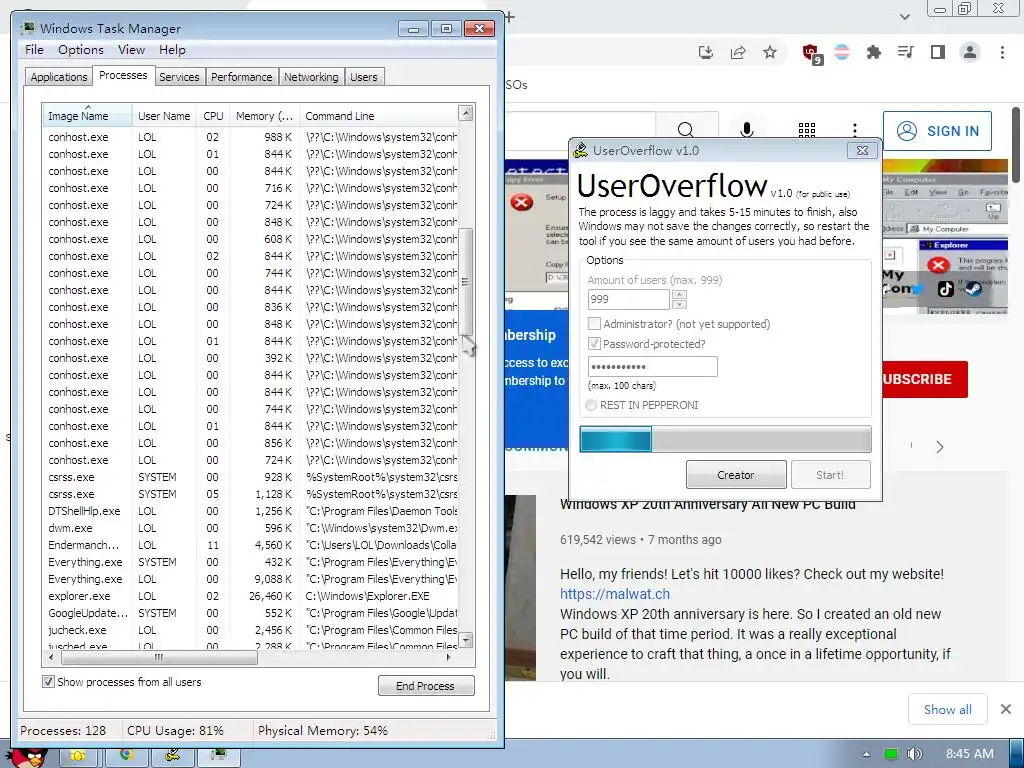Open the Chrome profile avatar icon
Image resolution: width=1024 pixels, height=768 pixels.
click(x=970, y=52)
